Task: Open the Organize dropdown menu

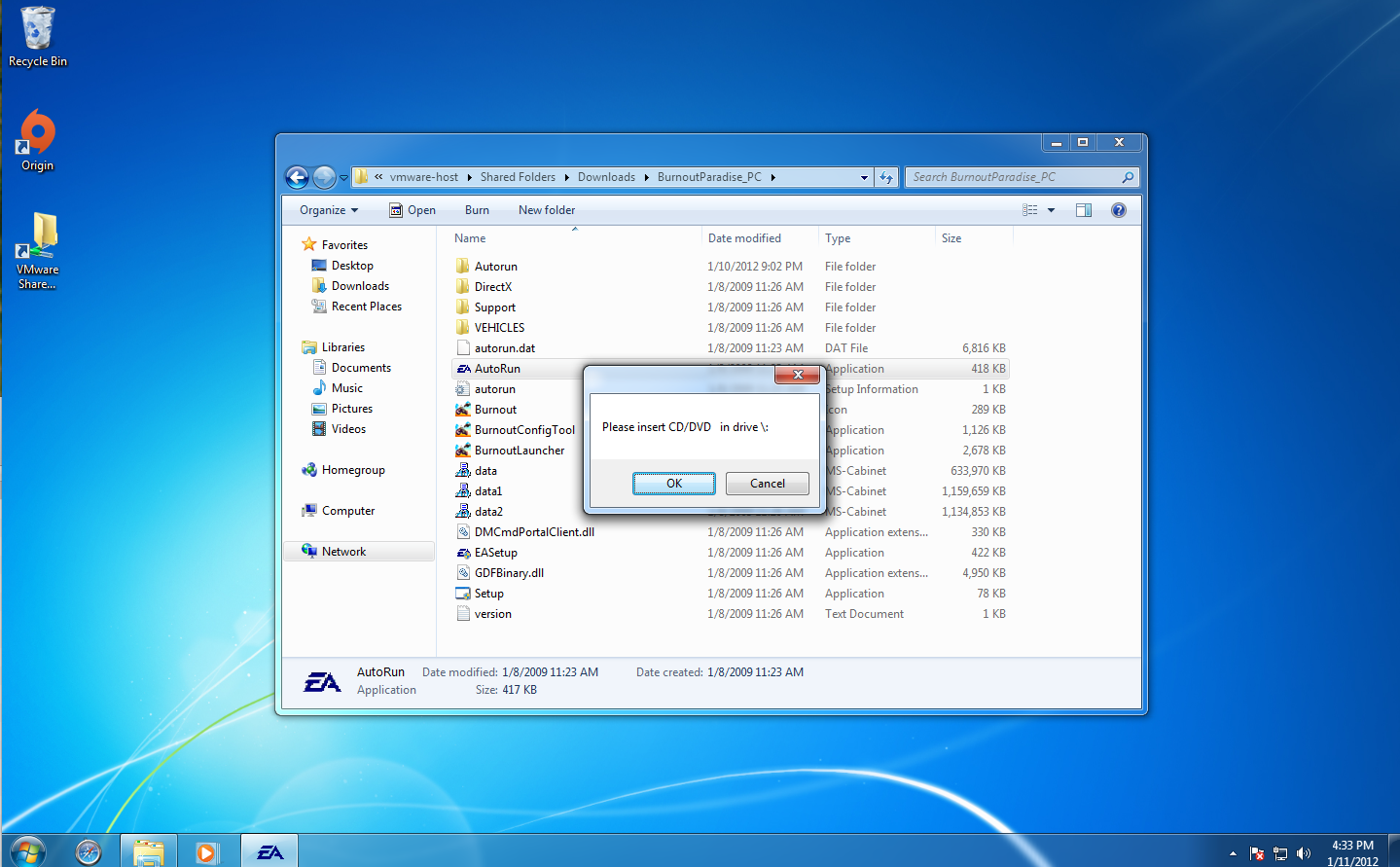Action: (x=329, y=210)
